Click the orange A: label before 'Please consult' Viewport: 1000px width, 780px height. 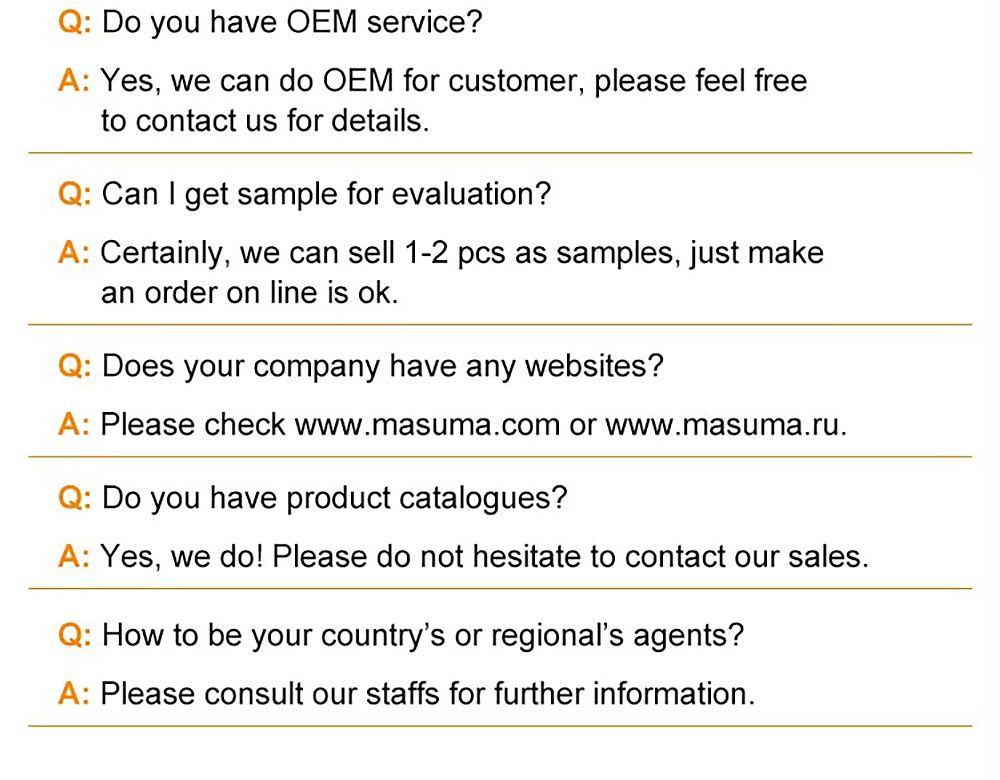(x=76, y=693)
